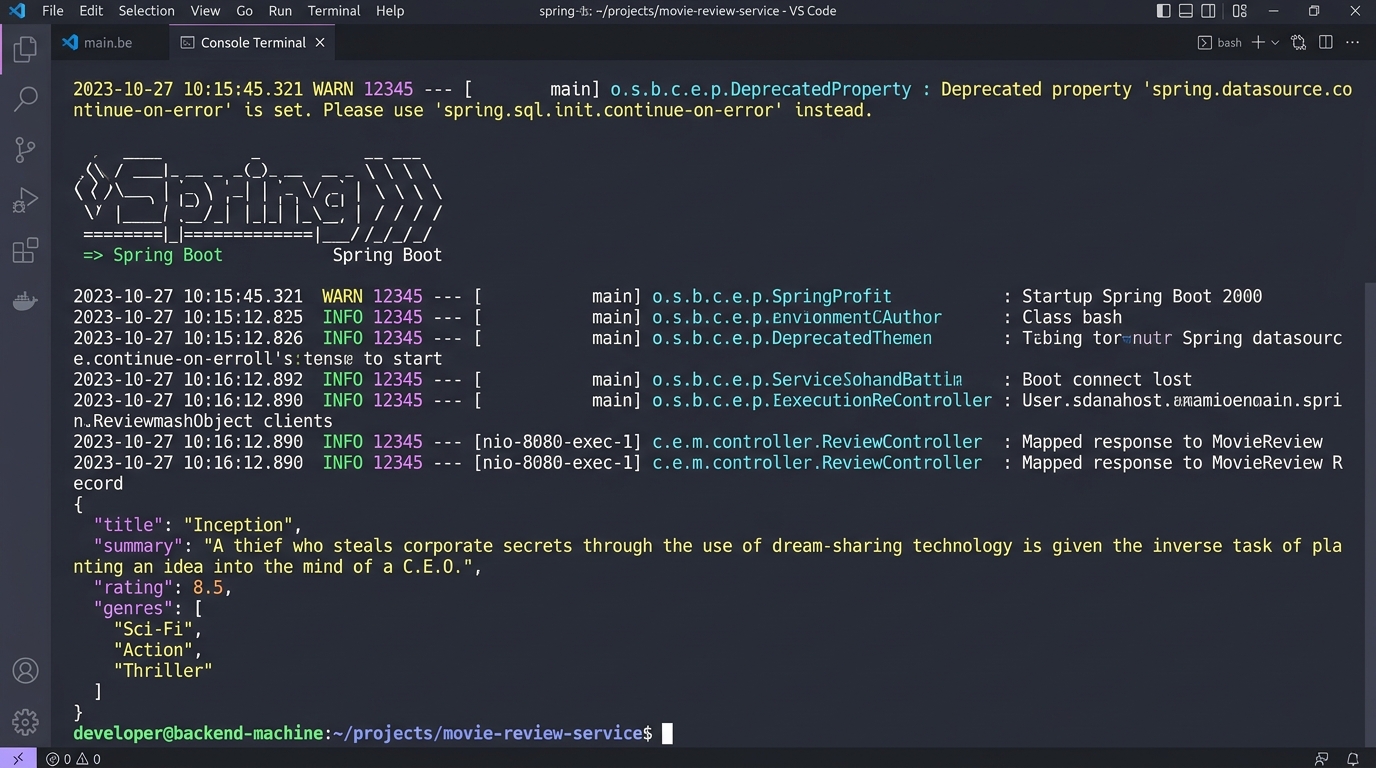Open the Docker view in the activity bar

[x=25, y=301]
